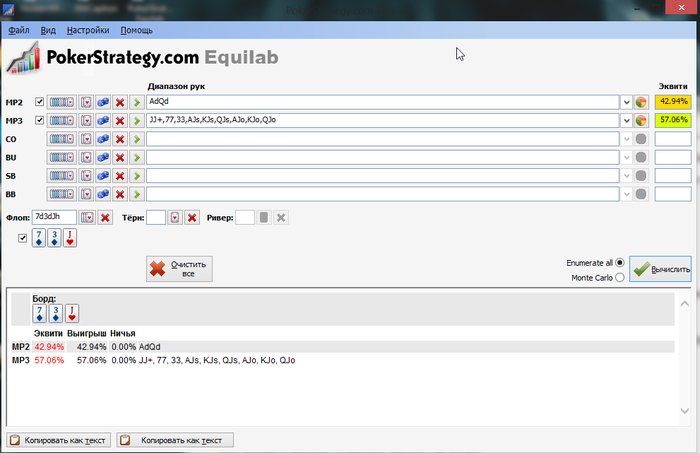Click results scrollbar down arrow
700x453 pixels.
[684, 411]
